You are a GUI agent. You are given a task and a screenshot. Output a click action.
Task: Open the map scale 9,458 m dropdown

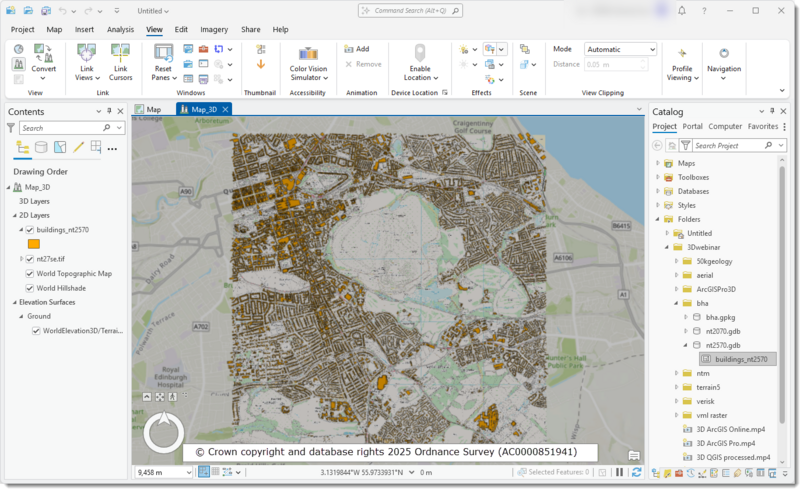(x=188, y=473)
